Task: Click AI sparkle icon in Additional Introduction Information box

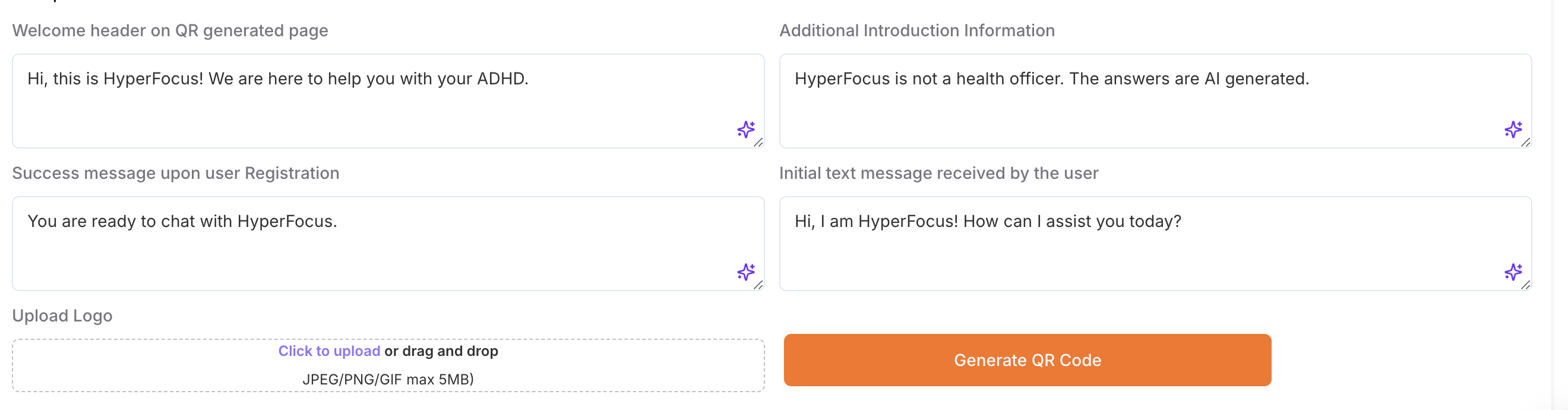Action: (x=1513, y=129)
